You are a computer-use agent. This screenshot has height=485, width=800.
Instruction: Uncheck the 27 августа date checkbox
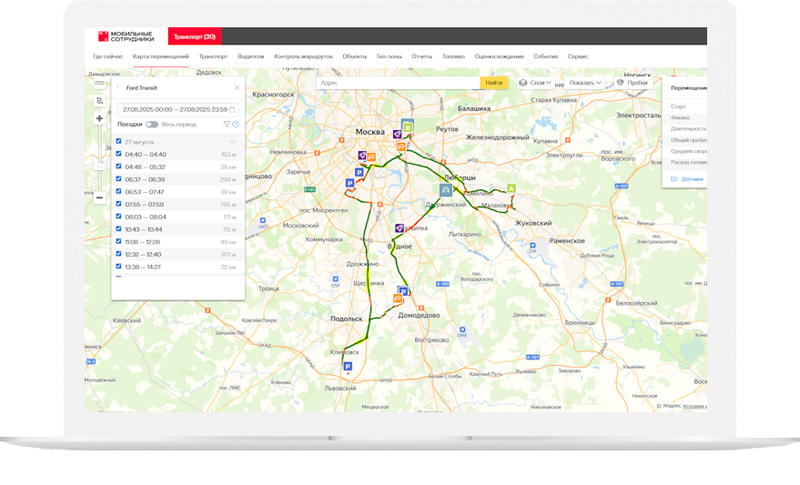click(x=119, y=142)
